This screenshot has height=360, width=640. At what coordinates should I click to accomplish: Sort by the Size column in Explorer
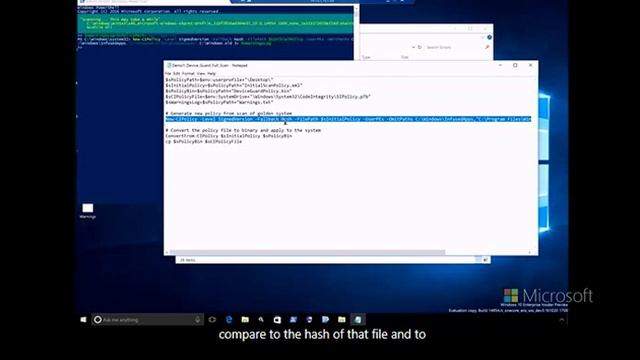tap(404, 57)
